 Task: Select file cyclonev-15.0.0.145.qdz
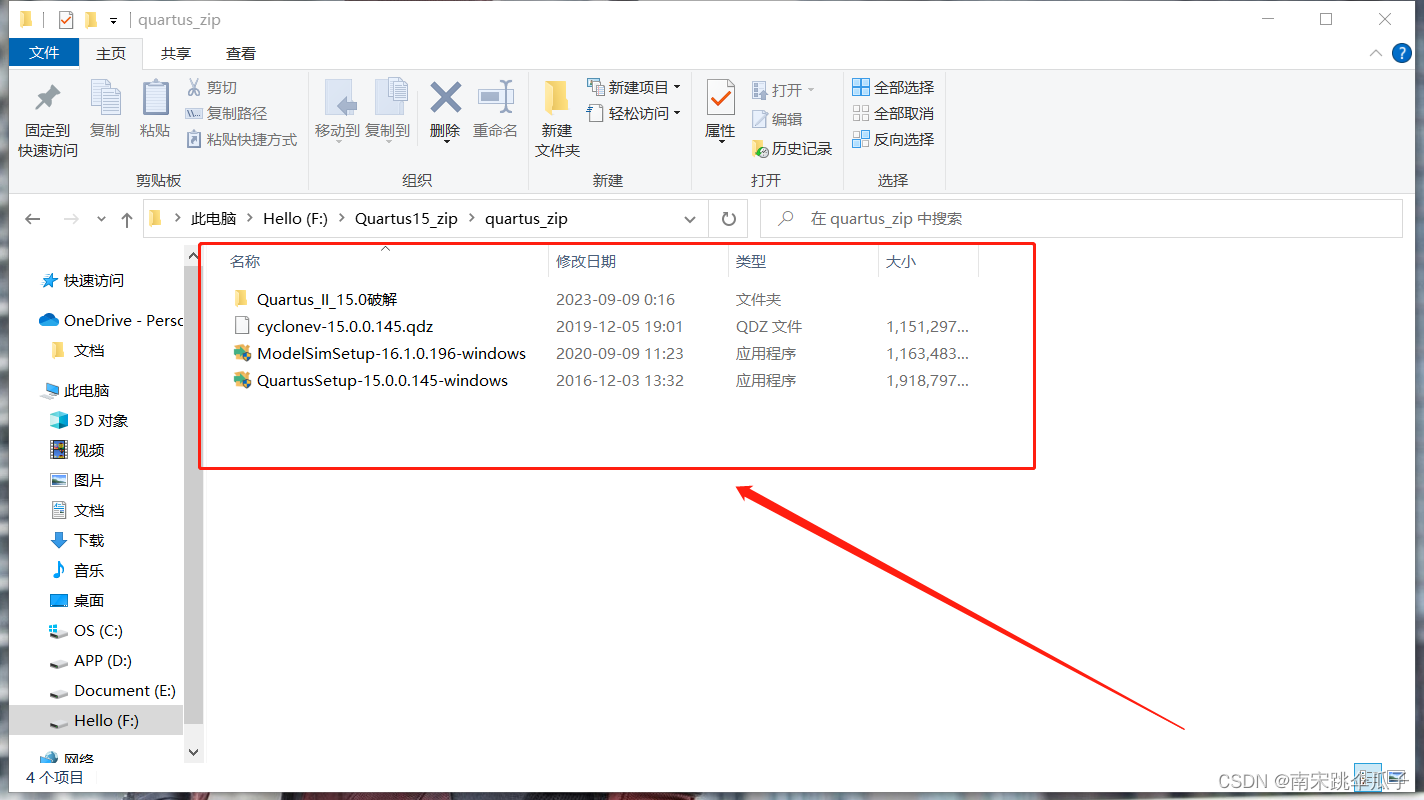pyautogui.click(x=333, y=326)
